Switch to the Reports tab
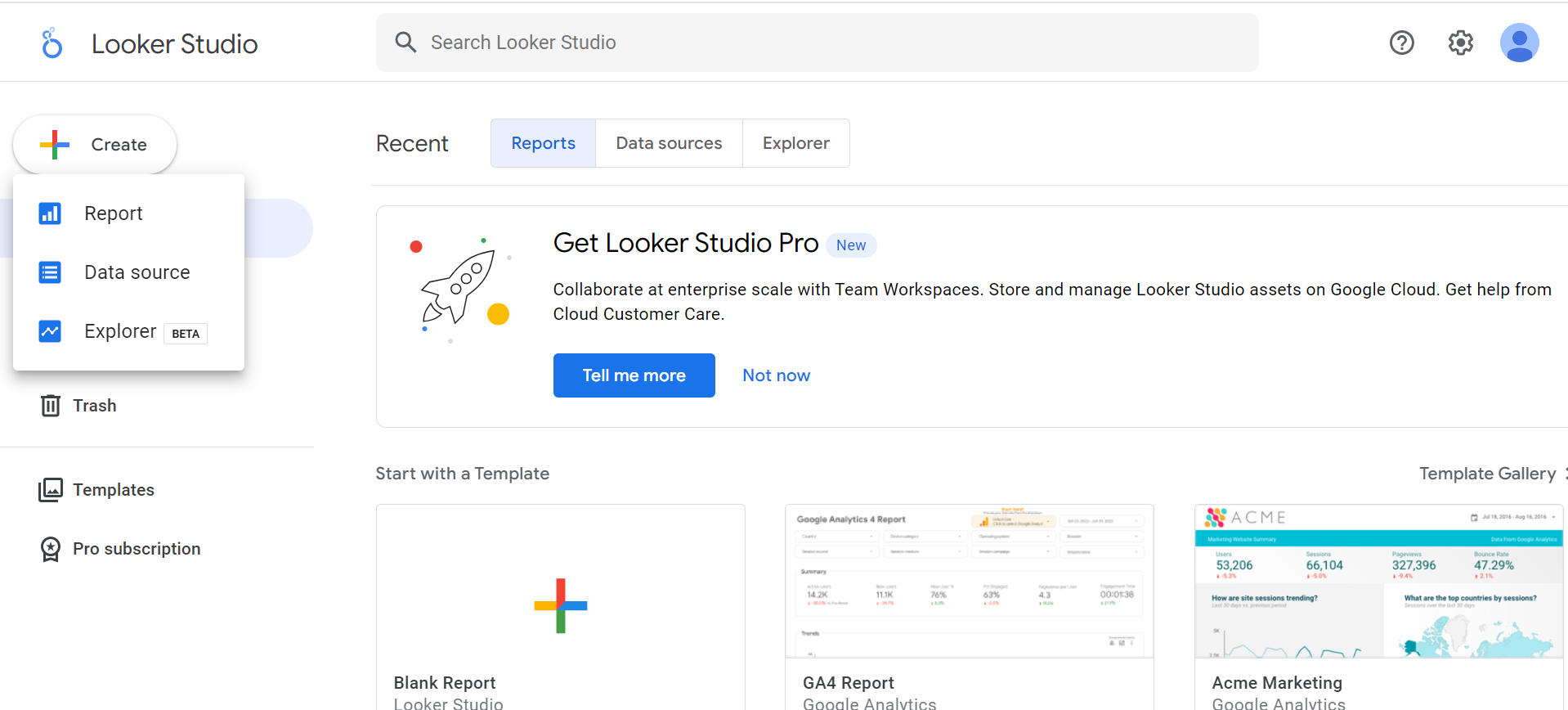This screenshot has height=710, width=1568. tap(544, 143)
